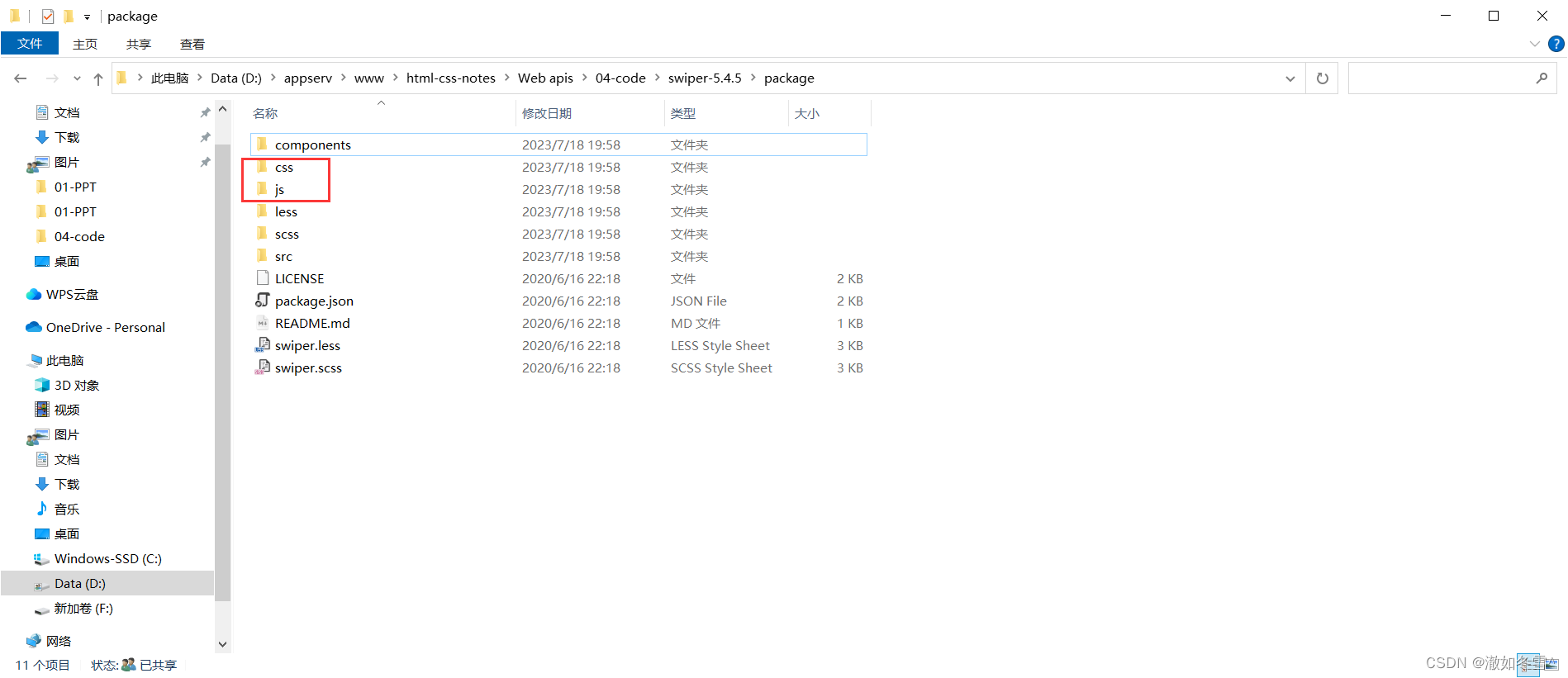Select the src folder icon
This screenshot has height=678, width=1568.
click(263, 256)
